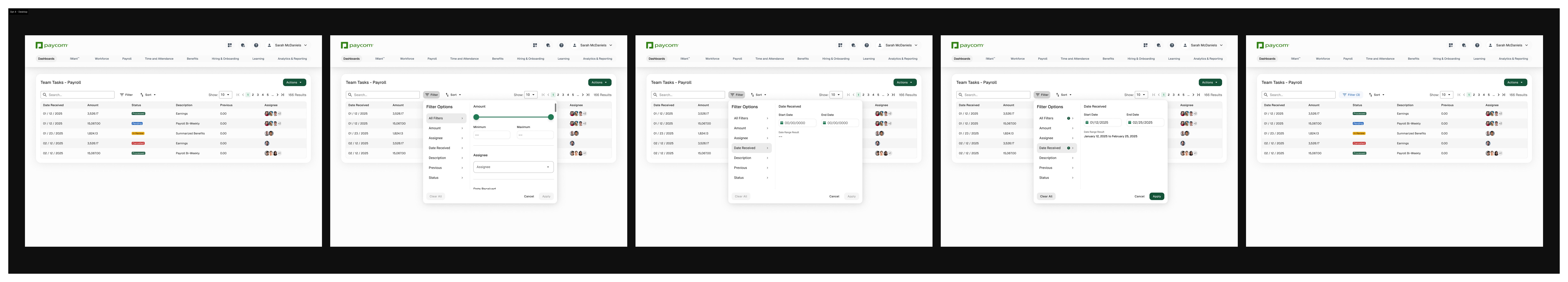Open the chat icon on the fifth screen's top bar
1568x282 pixels.
coord(1464,45)
